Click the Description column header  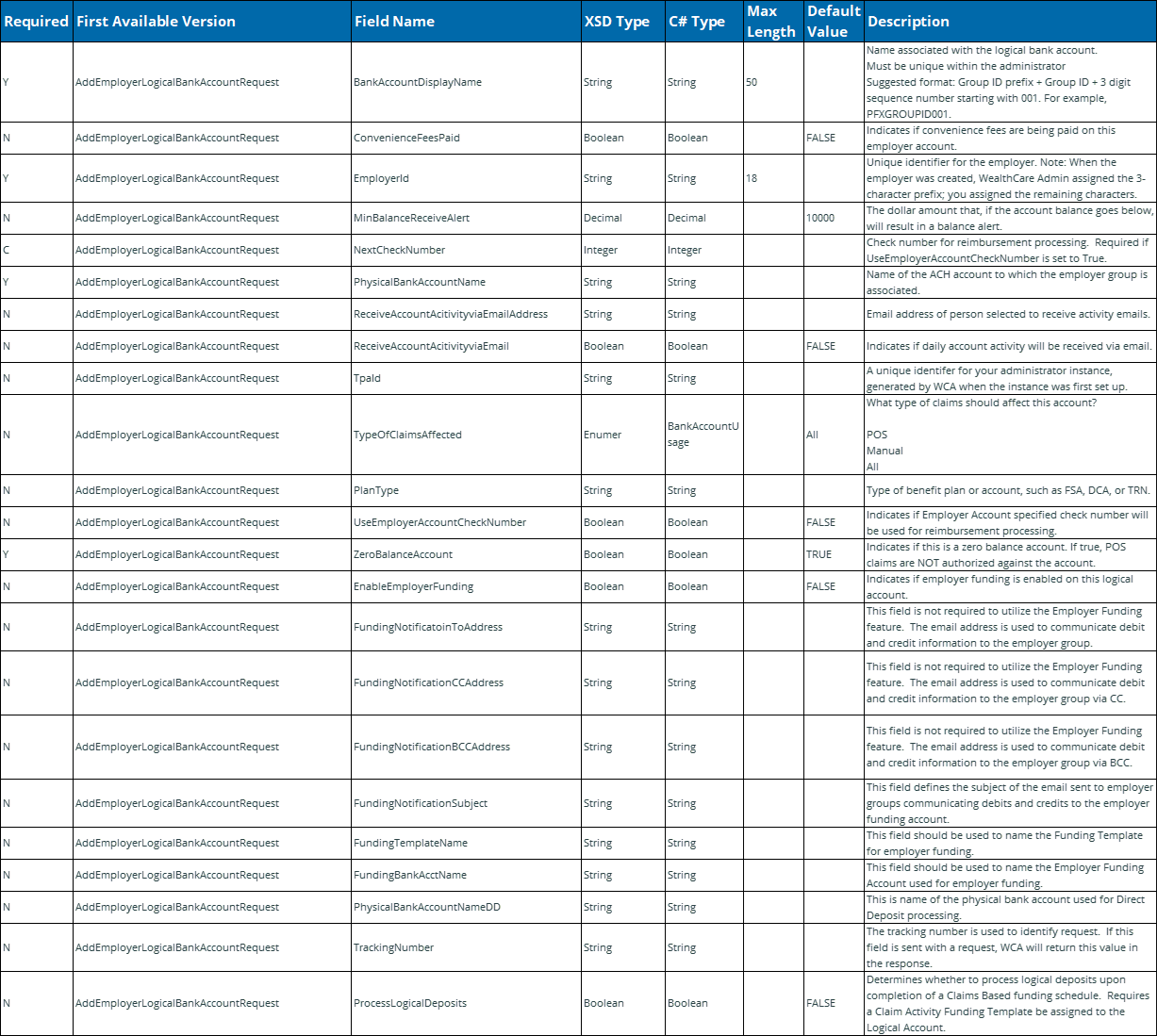1010,21
